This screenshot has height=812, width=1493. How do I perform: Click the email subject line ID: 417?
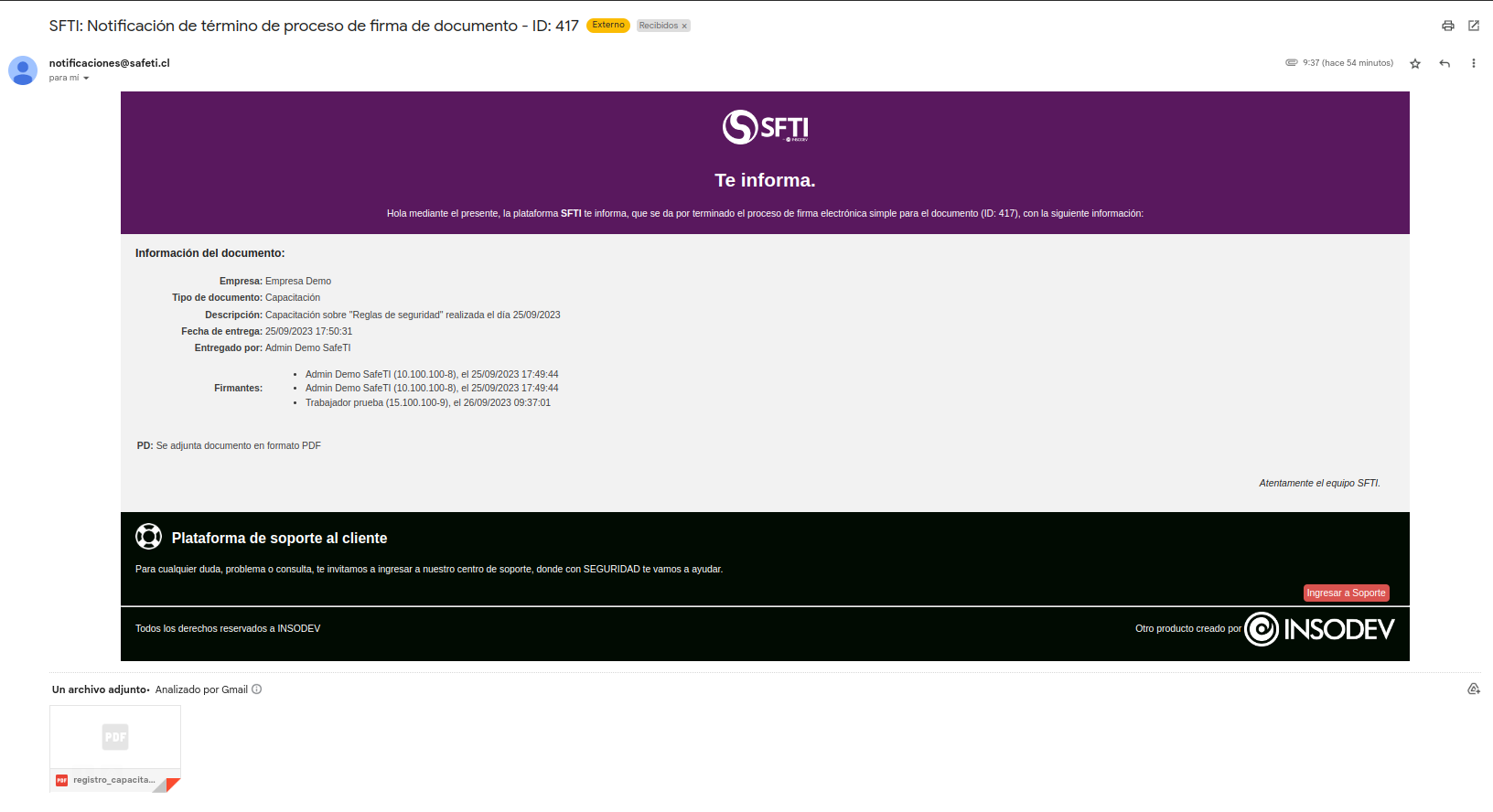coord(314,26)
